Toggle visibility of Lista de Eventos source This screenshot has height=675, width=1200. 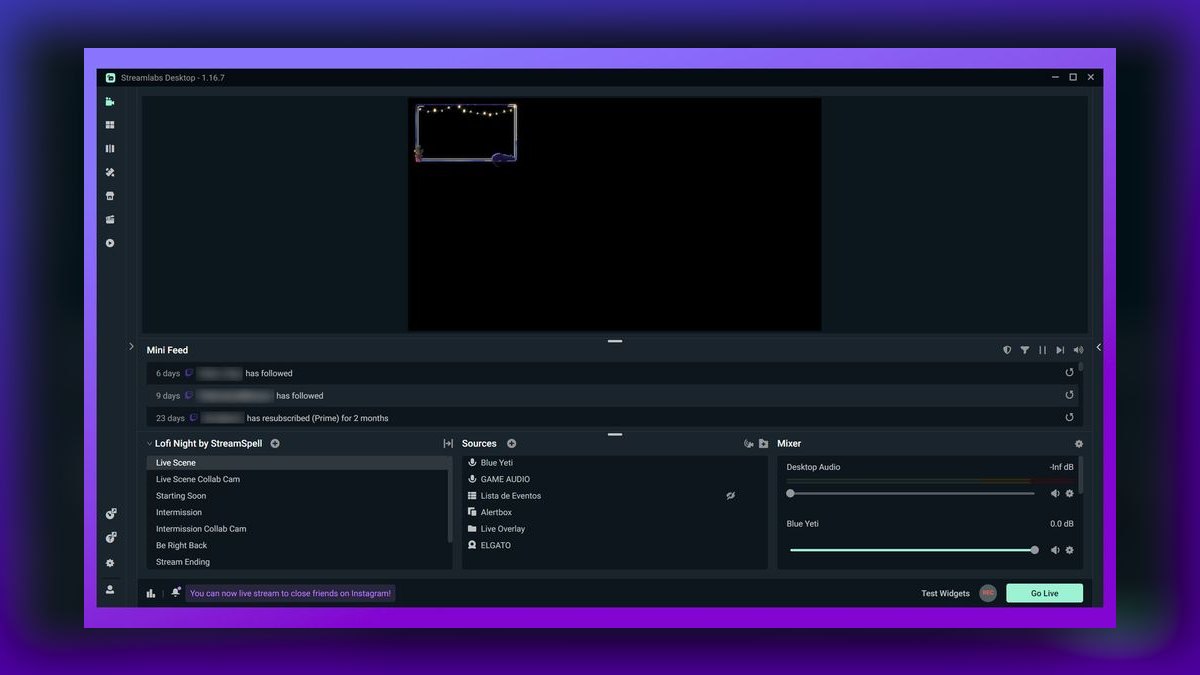[731, 496]
